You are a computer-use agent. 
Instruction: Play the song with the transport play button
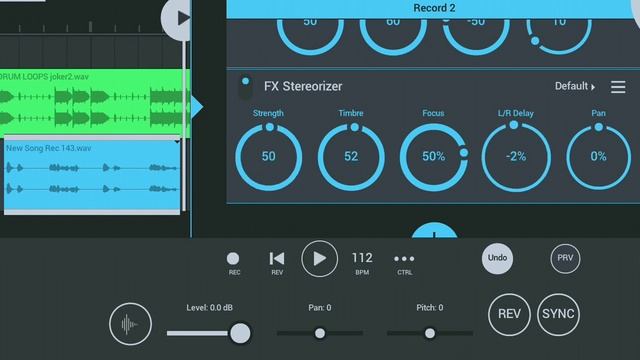click(320, 259)
